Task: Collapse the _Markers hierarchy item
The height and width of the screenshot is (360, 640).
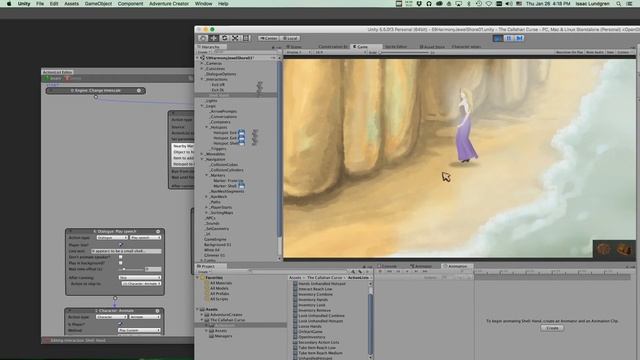Action: tap(207, 175)
